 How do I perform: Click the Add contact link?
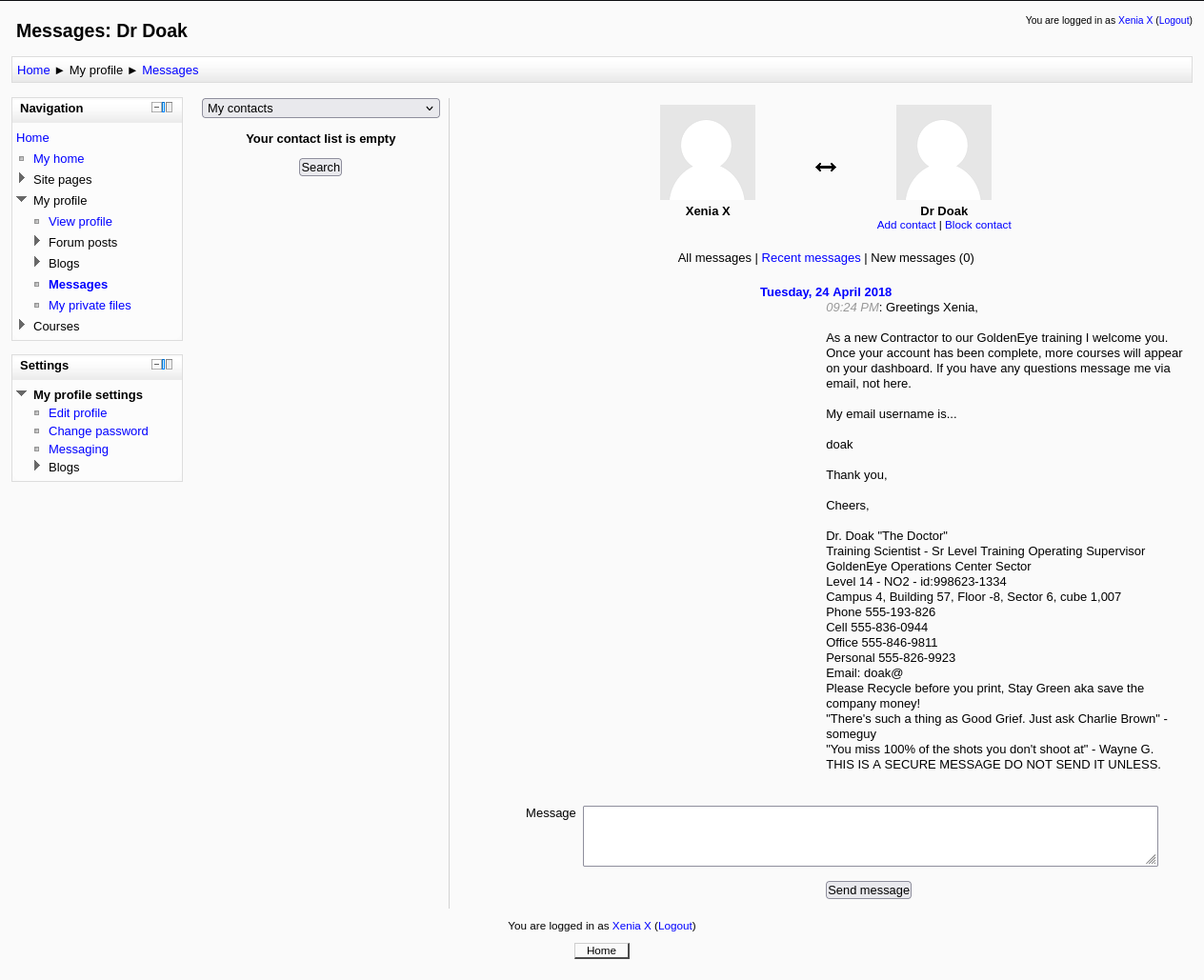tap(906, 226)
